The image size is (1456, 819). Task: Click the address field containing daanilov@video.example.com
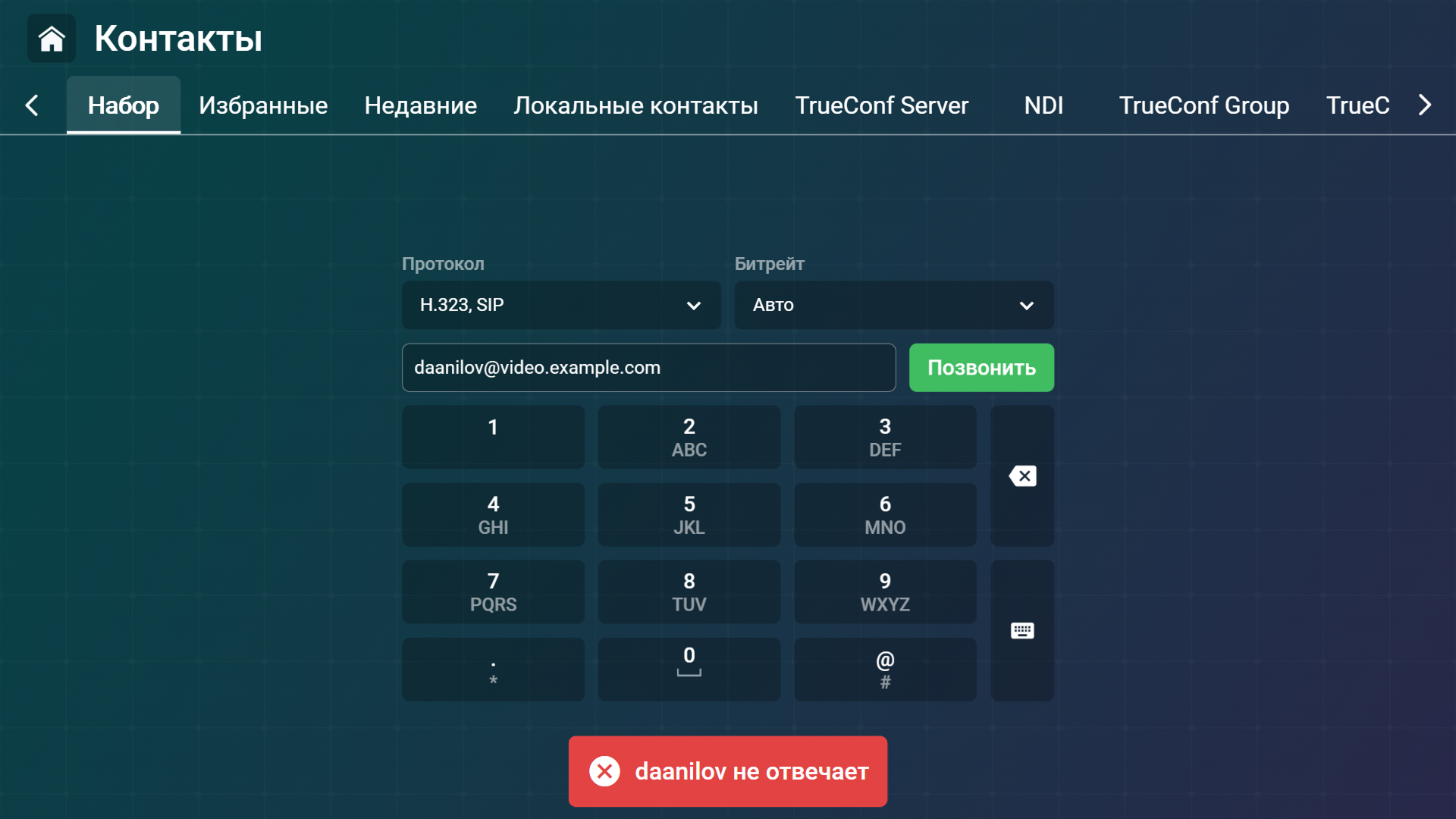(648, 367)
